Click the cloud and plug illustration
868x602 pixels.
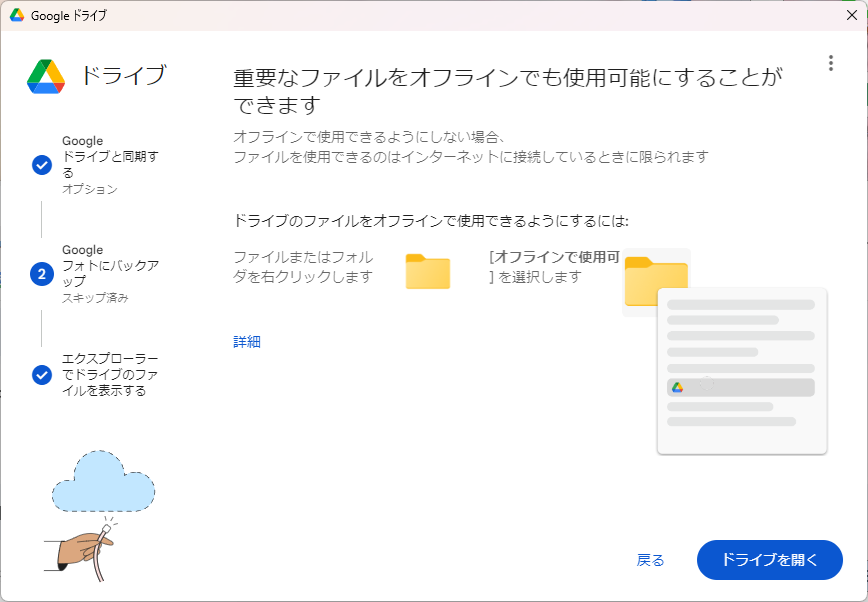[x=102, y=515]
